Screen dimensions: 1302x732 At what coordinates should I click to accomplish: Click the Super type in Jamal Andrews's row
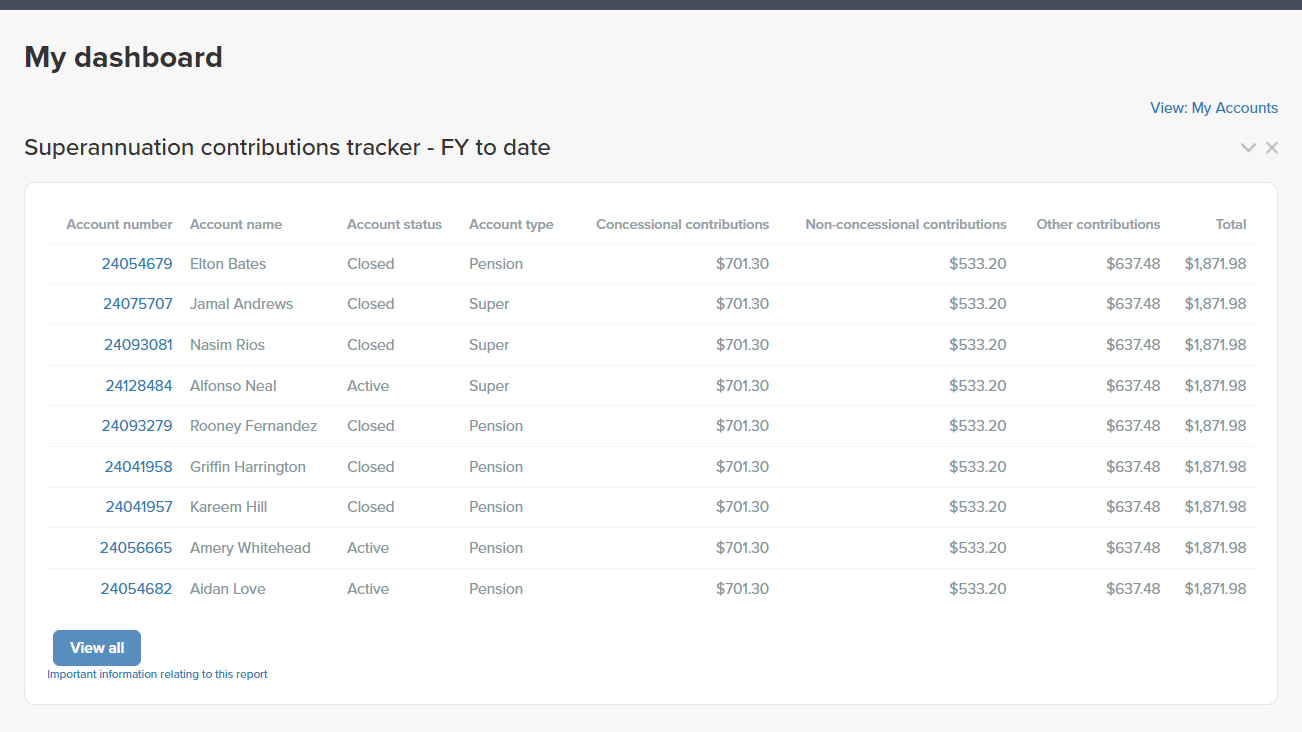tap(489, 304)
